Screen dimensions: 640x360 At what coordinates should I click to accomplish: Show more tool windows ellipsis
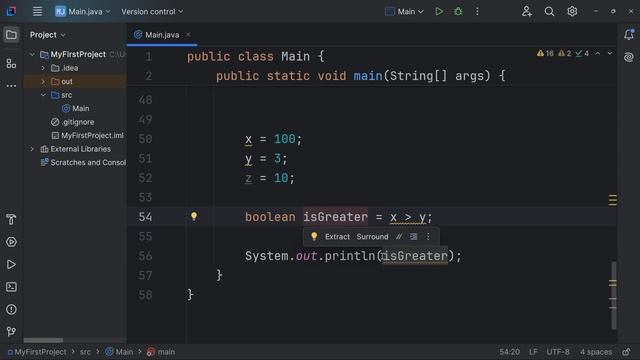(11, 86)
